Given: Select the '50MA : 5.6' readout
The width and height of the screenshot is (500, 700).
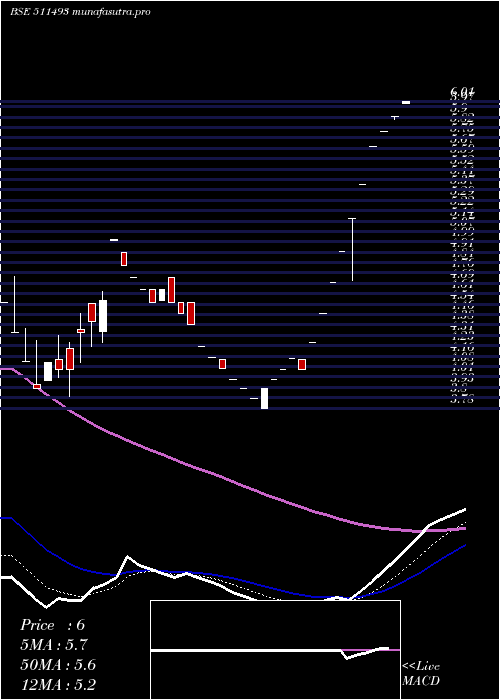Looking at the screenshot, I should pos(58,665).
